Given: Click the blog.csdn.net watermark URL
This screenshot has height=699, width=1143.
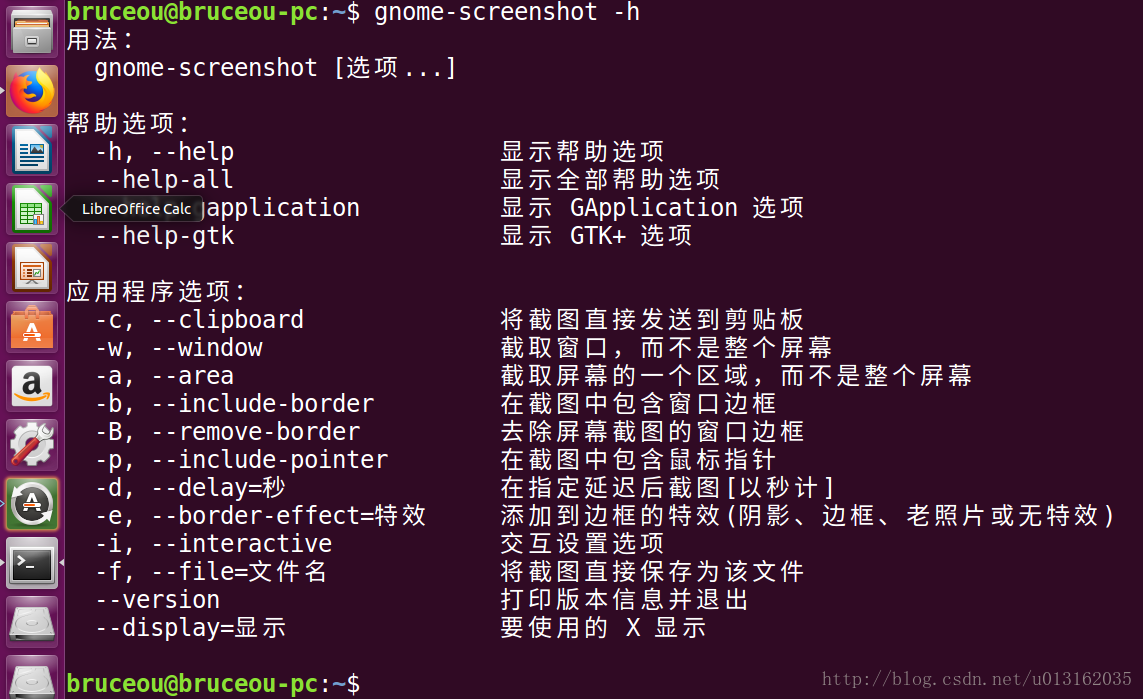Looking at the screenshot, I should pos(977,679).
